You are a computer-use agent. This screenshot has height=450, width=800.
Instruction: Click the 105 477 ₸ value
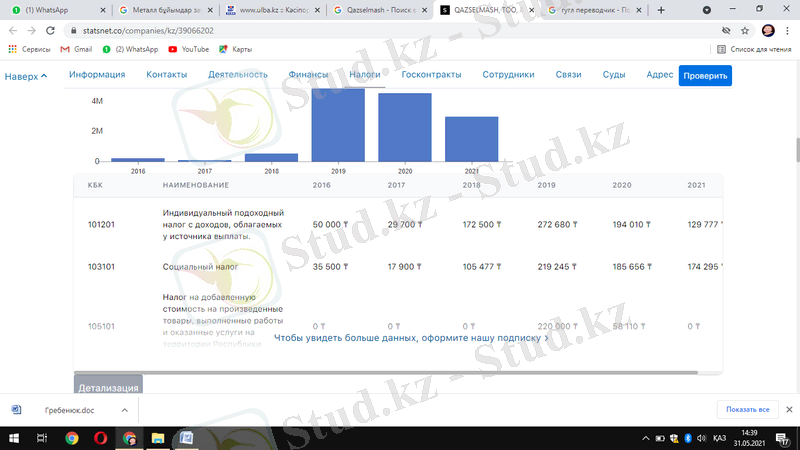(482, 267)
